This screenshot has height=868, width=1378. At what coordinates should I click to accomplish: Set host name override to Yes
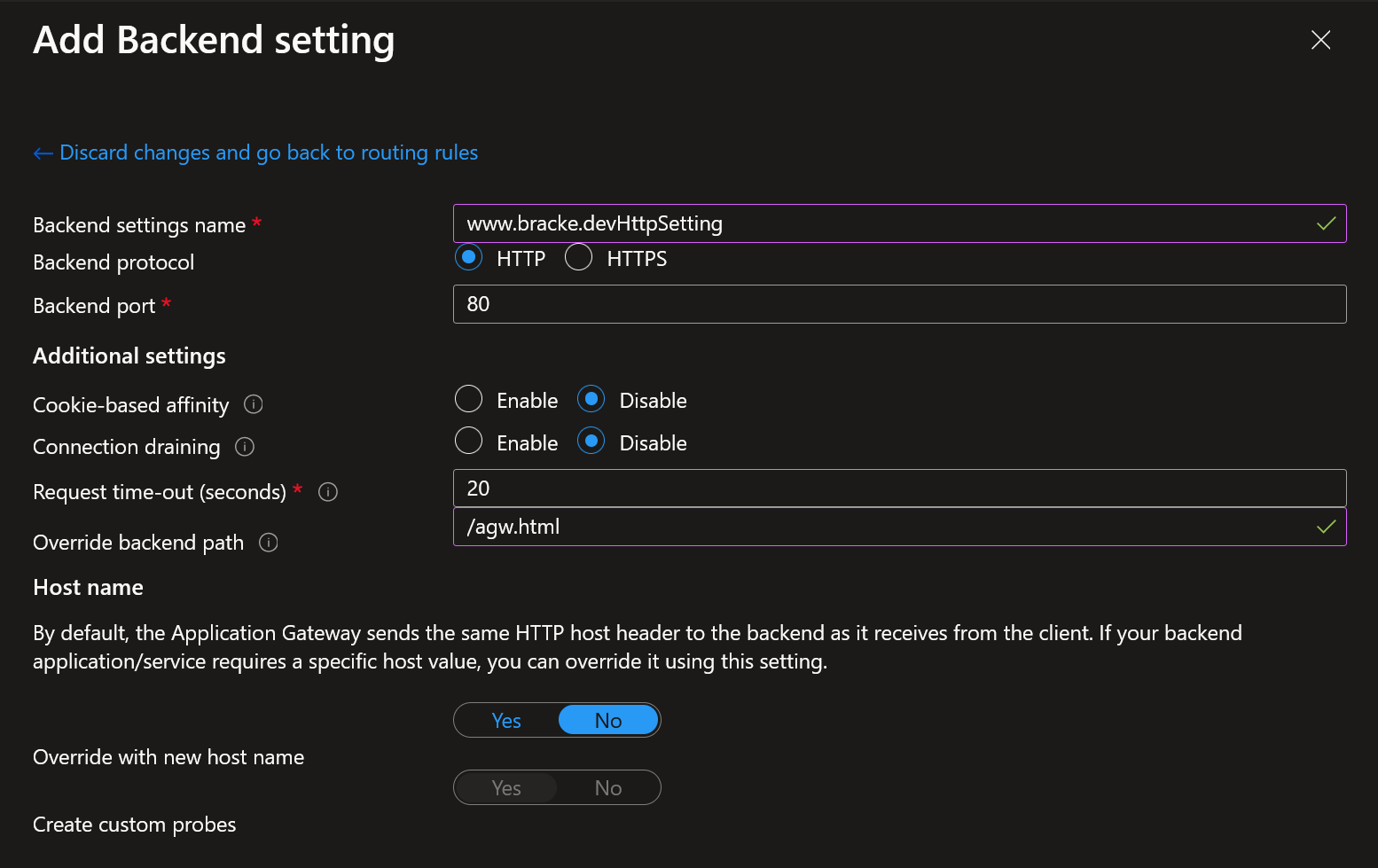[x=506, y=721]
